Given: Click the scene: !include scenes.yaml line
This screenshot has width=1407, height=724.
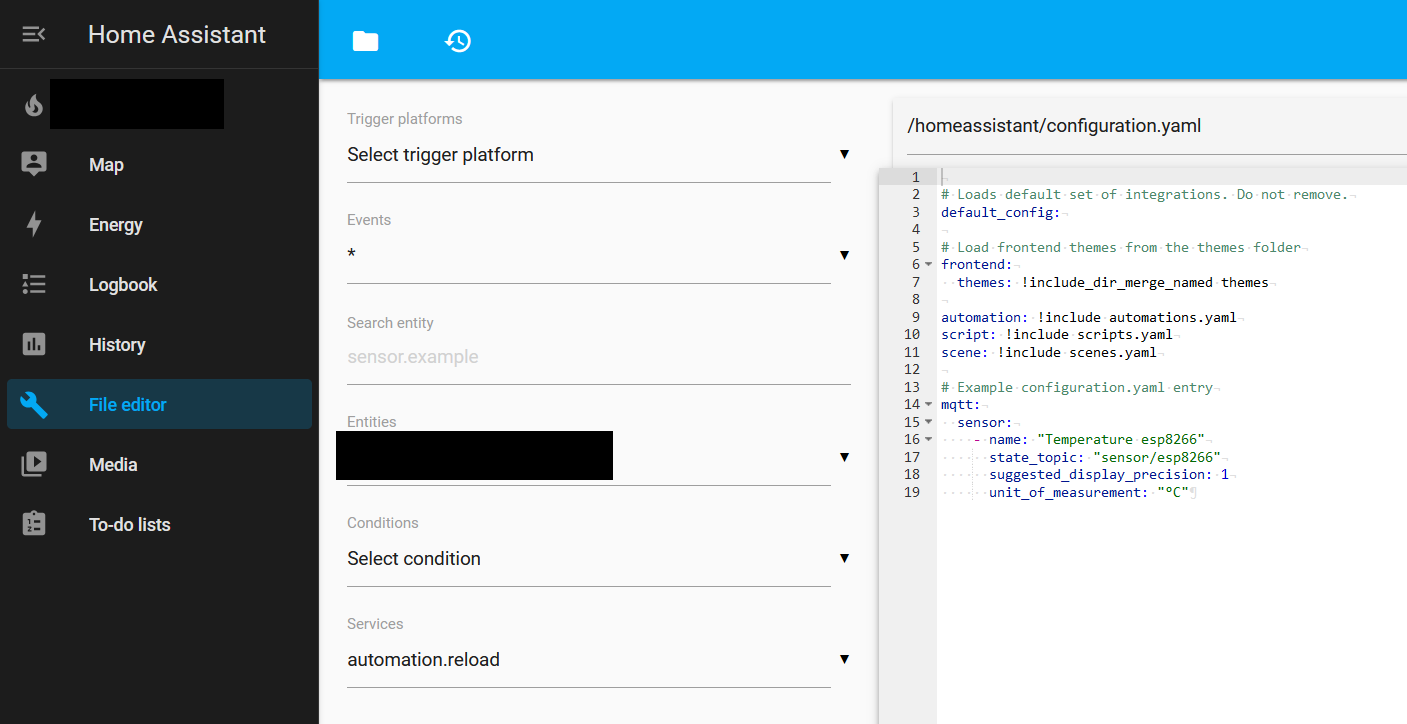Looking at the screenshot, I should click(x=1050, y=352).
